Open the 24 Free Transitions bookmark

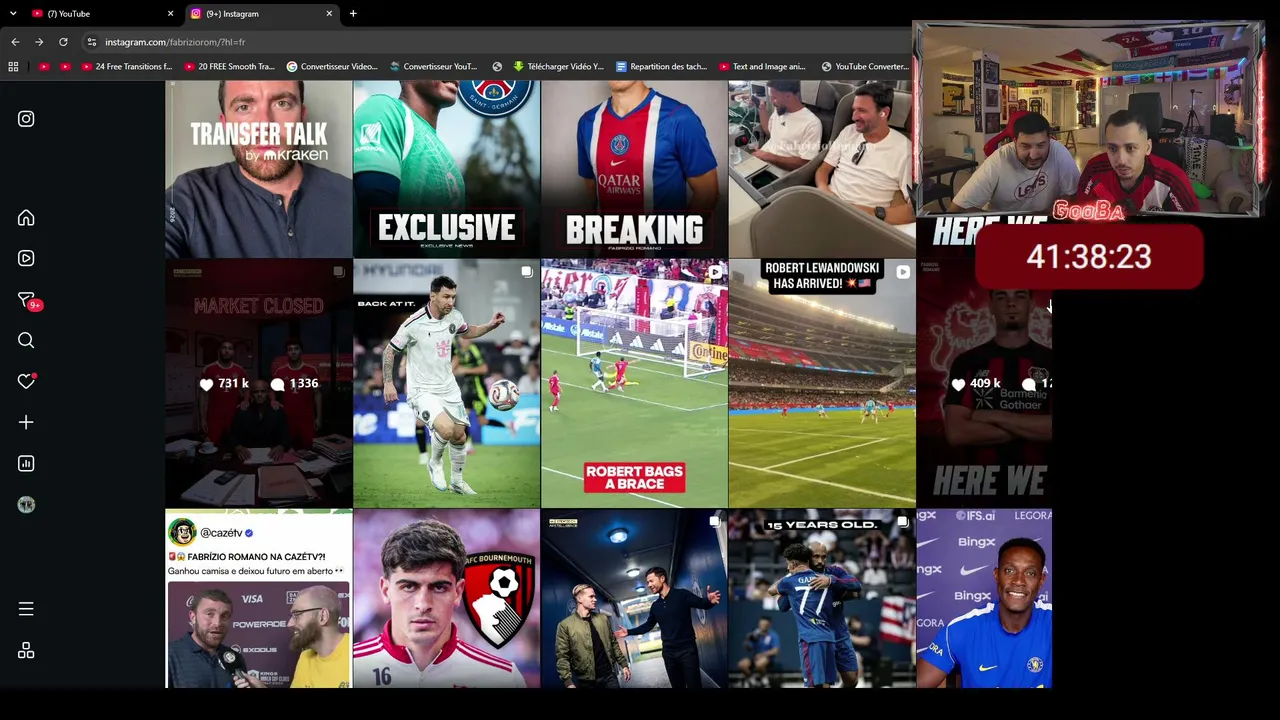[x=126, y=67]
